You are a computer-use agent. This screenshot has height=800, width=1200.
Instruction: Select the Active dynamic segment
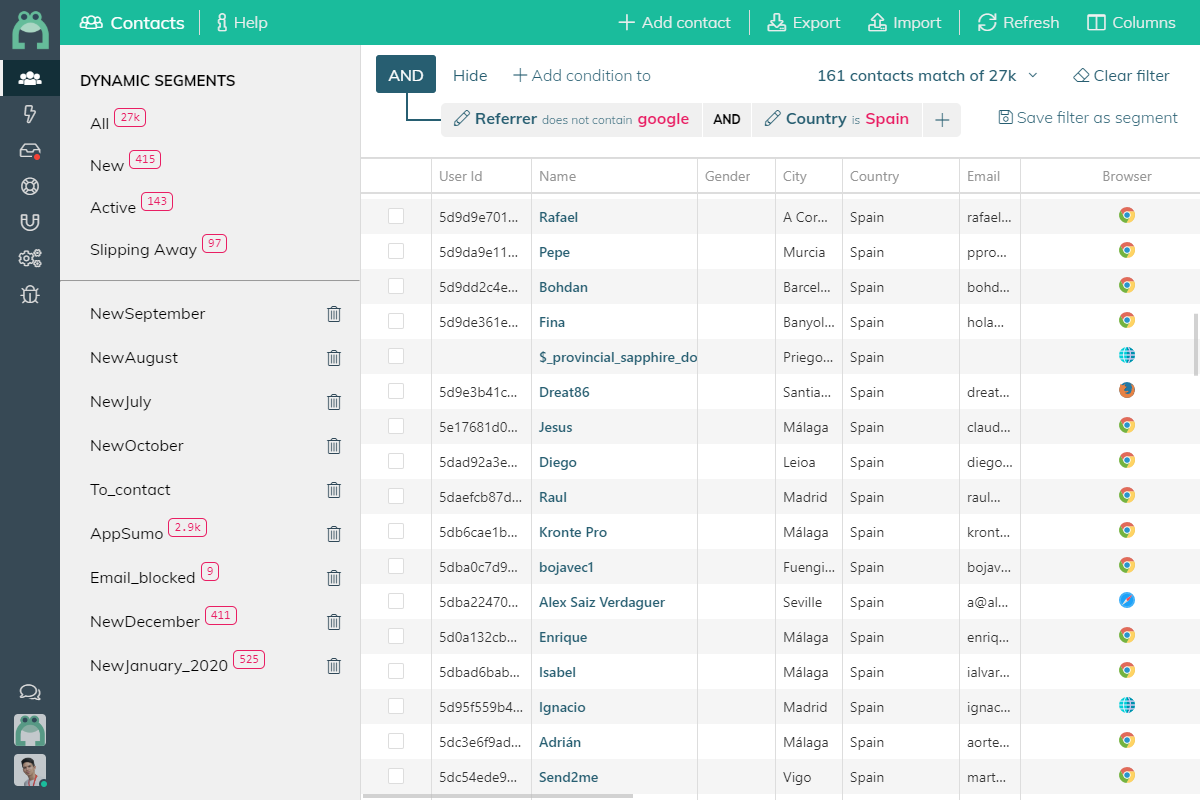click(x=113, y=207)
